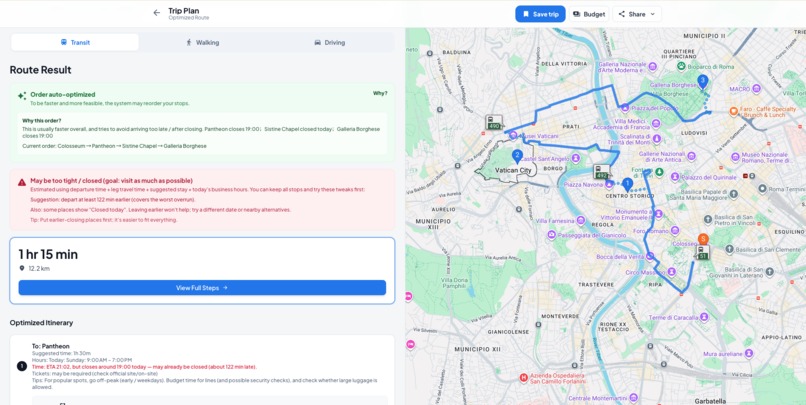The height and width of the screenshot is (405, 806).
Task: Select bus 490 transit marker on map
Action: click(494, 123)
